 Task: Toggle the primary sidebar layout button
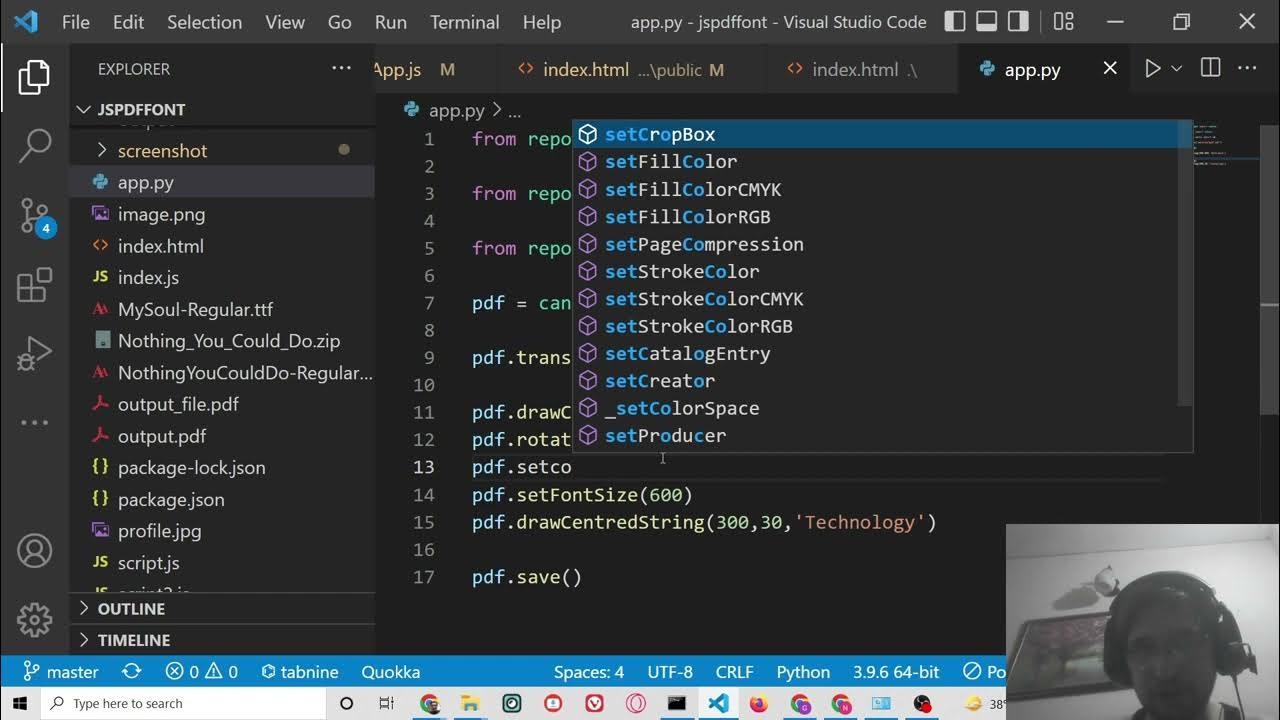955,21
